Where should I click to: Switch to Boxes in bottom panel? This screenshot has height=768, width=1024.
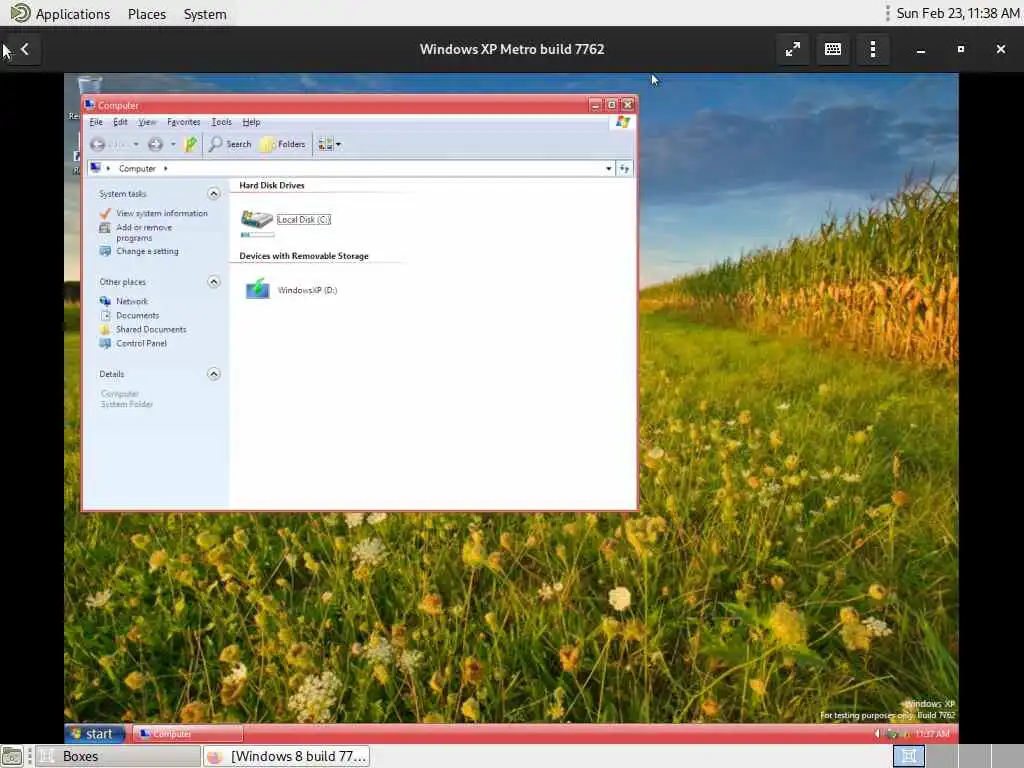pos(118,756)
